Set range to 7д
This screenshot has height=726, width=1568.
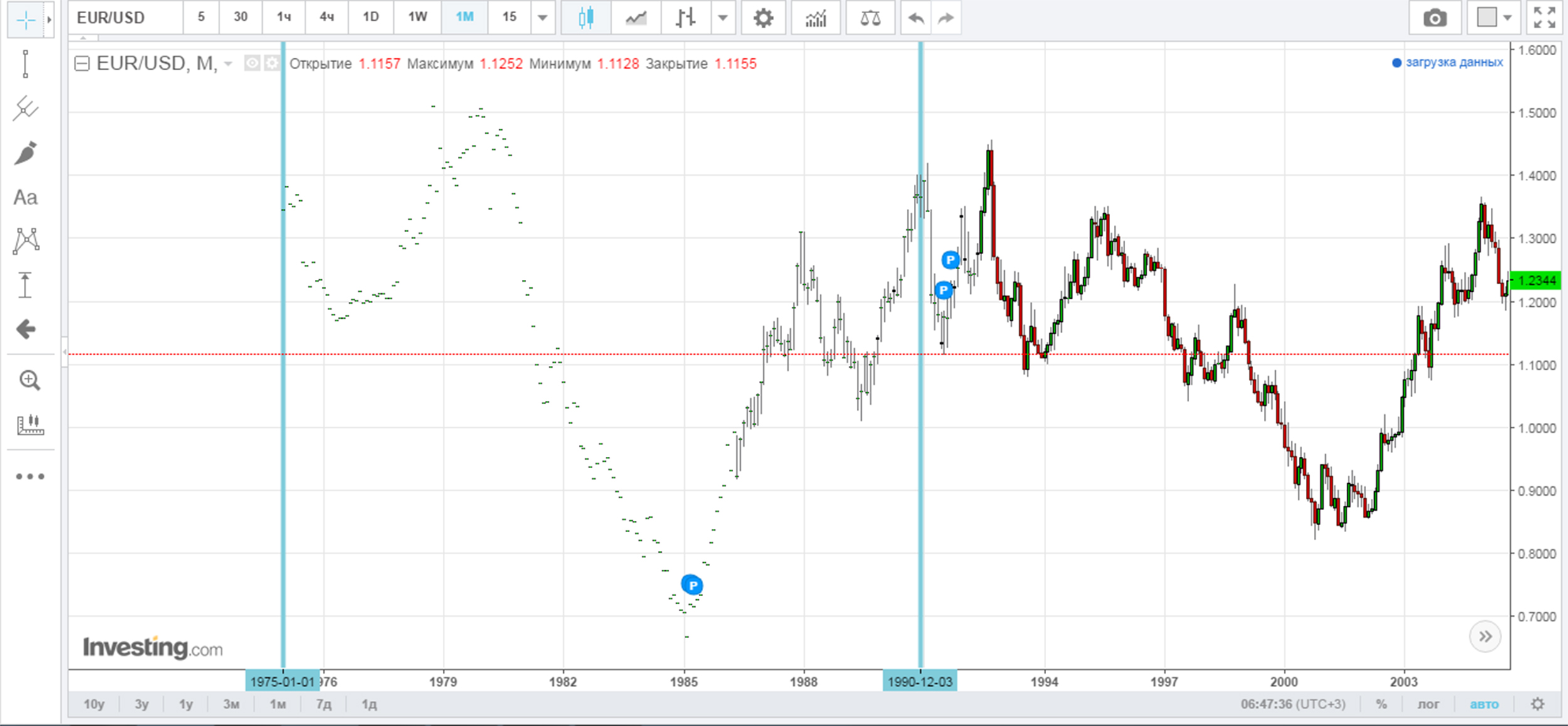tap(324, 704)
